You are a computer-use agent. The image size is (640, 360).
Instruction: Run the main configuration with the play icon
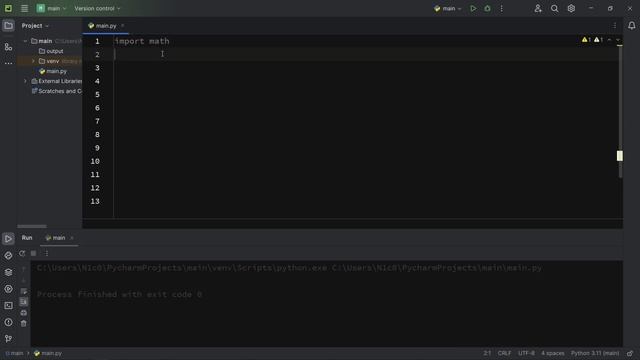point(473,8)
